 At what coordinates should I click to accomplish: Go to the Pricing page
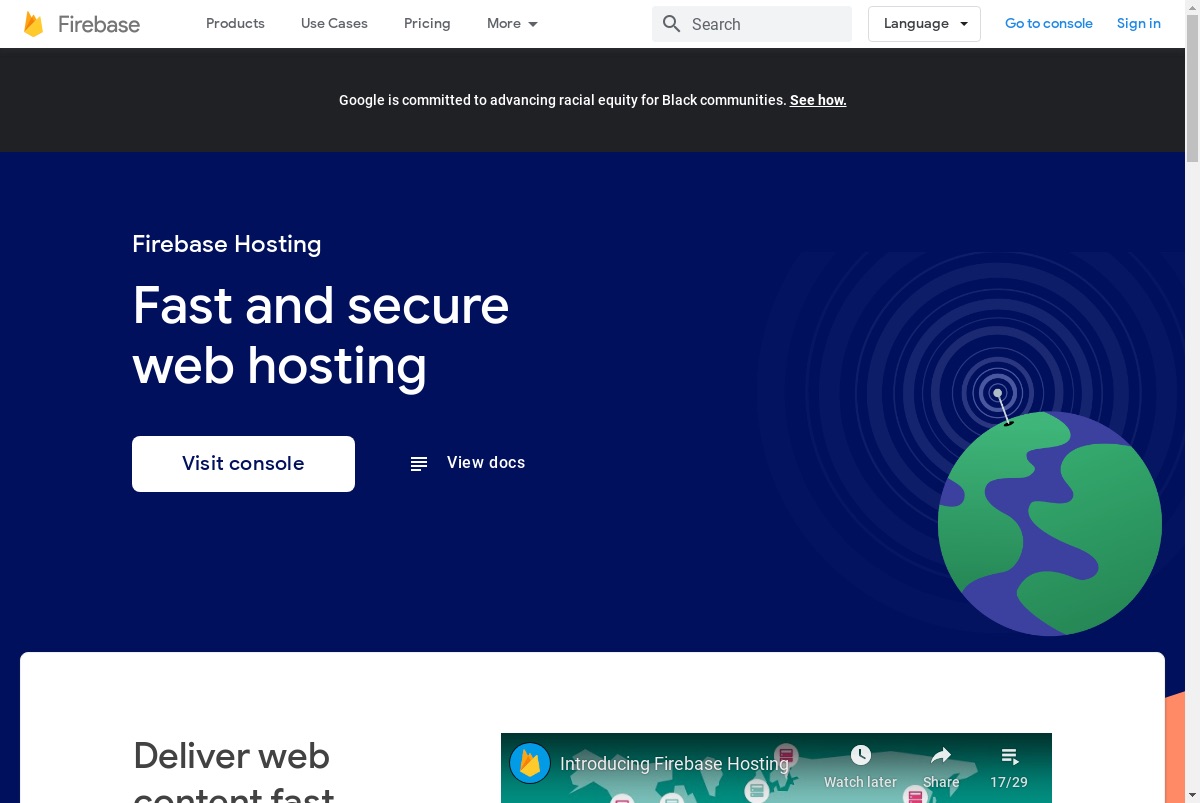point(427,23)
